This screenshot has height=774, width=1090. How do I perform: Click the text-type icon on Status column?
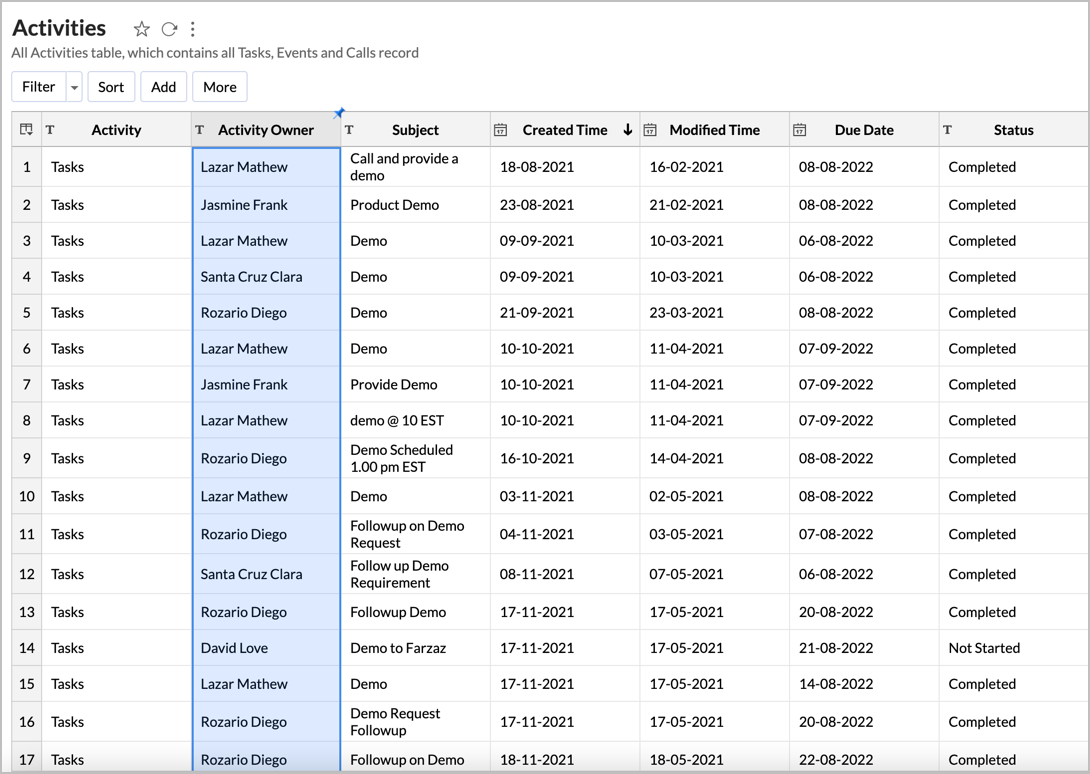(x=948, y=129)
